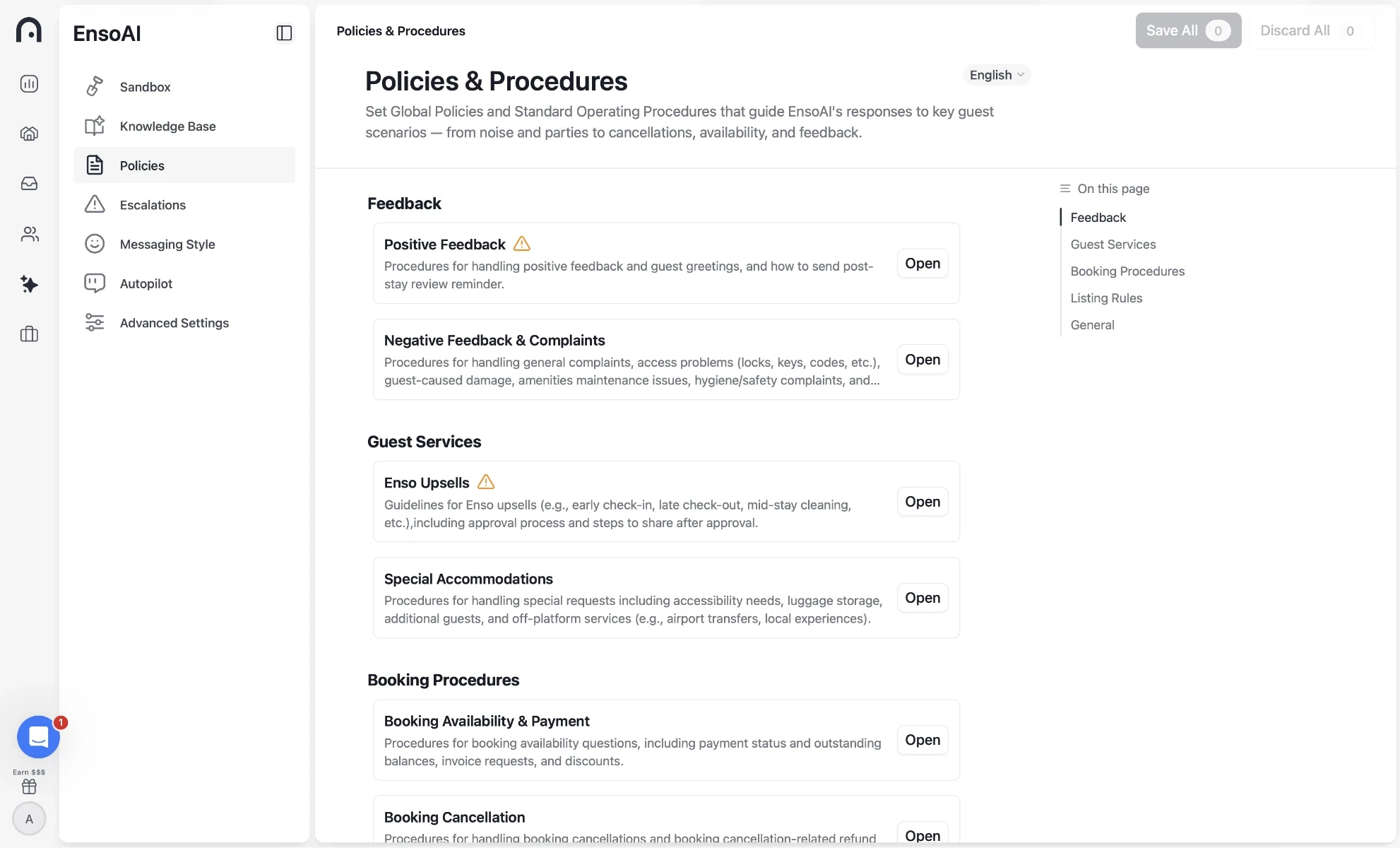Collapse the sidebar panel icon

click(x=284, y=33)
